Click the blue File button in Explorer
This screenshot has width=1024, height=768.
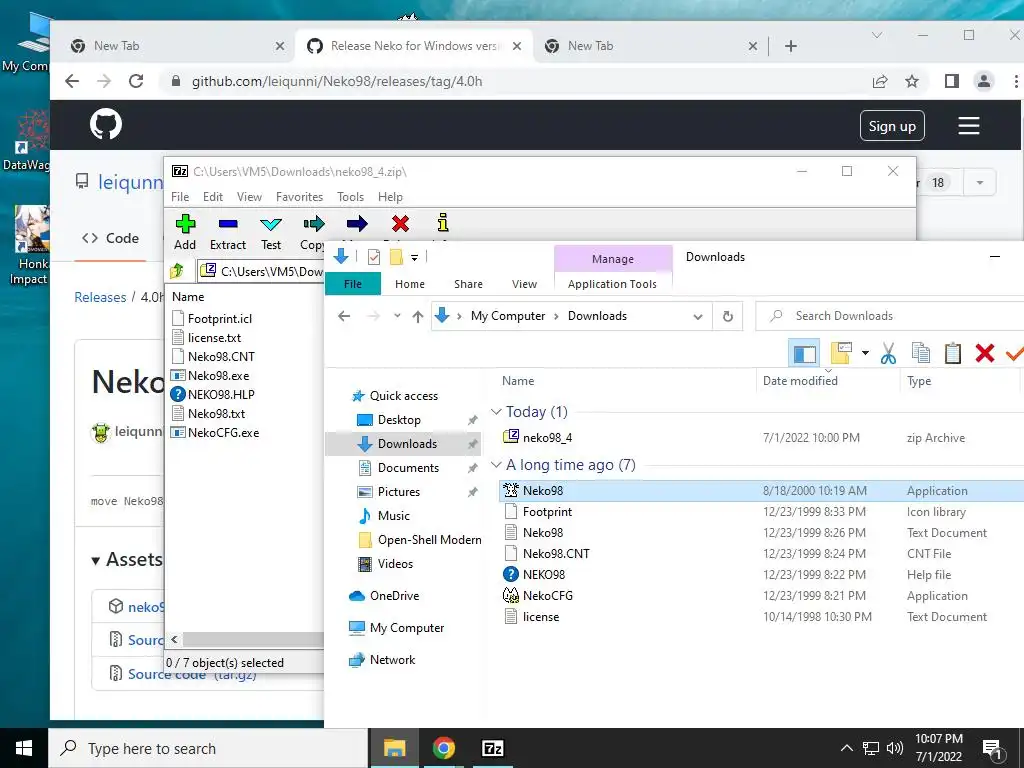point(353,284)
